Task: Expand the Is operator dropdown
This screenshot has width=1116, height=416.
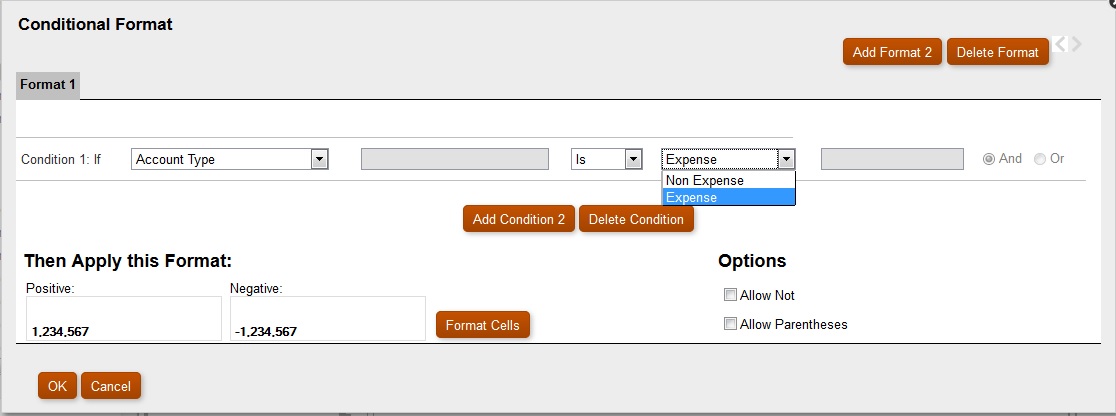Action: 632,159
